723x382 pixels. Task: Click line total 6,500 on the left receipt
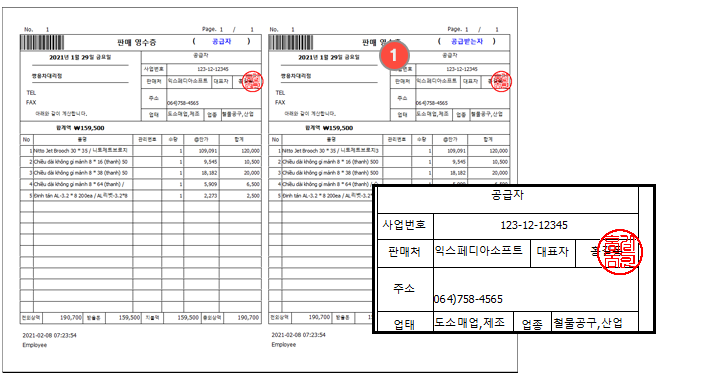[253, 184]
